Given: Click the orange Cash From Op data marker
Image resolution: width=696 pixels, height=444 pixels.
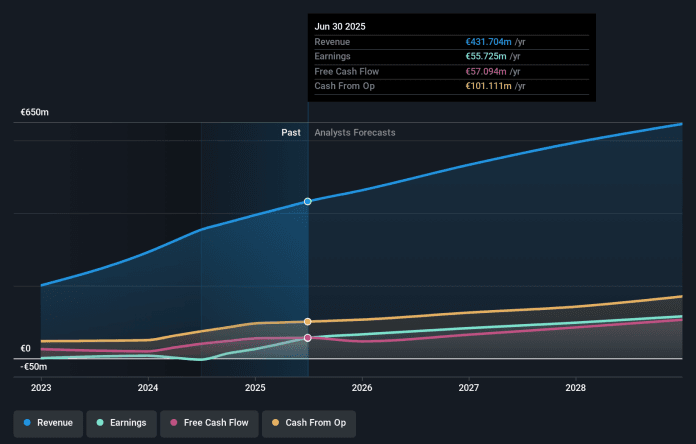Looking at the screenshot, I should 308,322.
